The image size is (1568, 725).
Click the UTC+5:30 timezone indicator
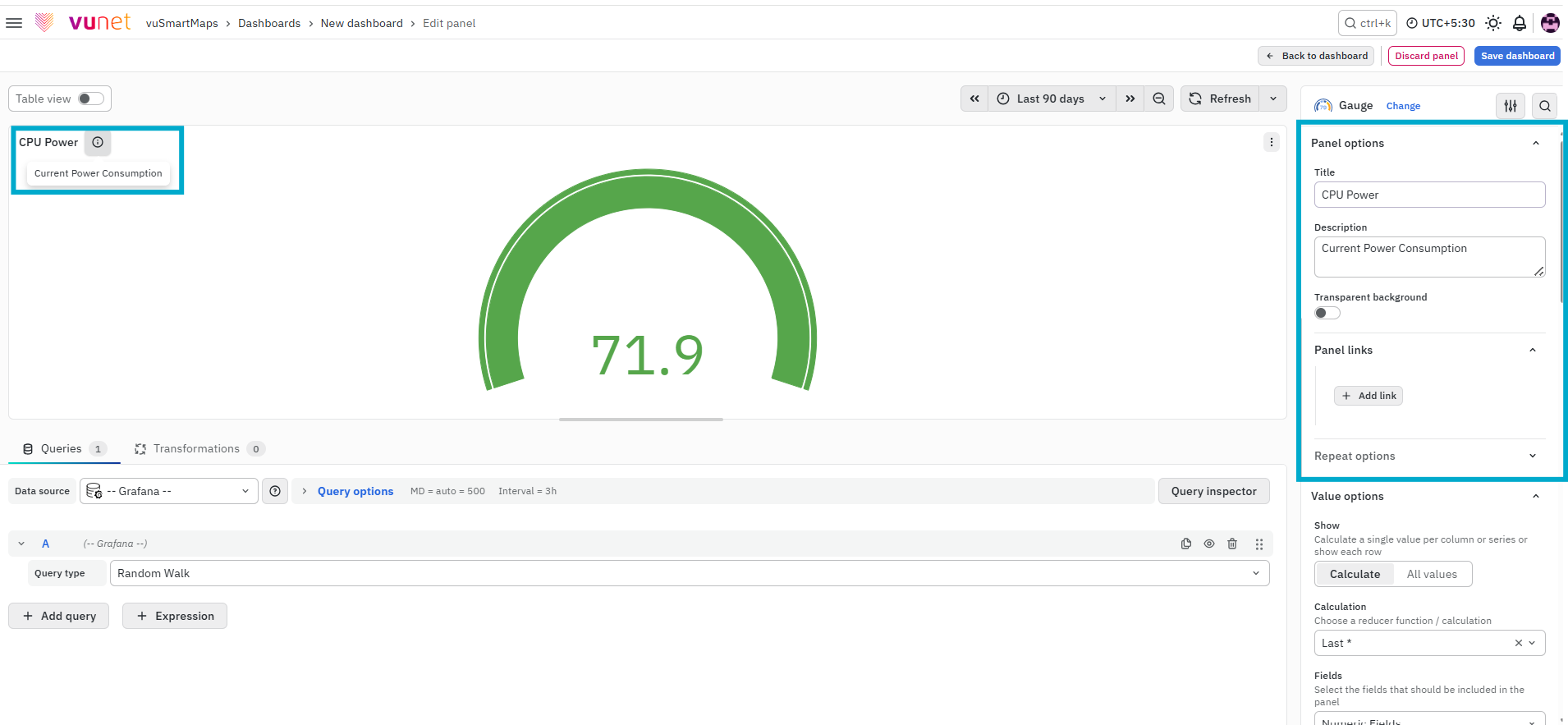[x=1441, y=23]
